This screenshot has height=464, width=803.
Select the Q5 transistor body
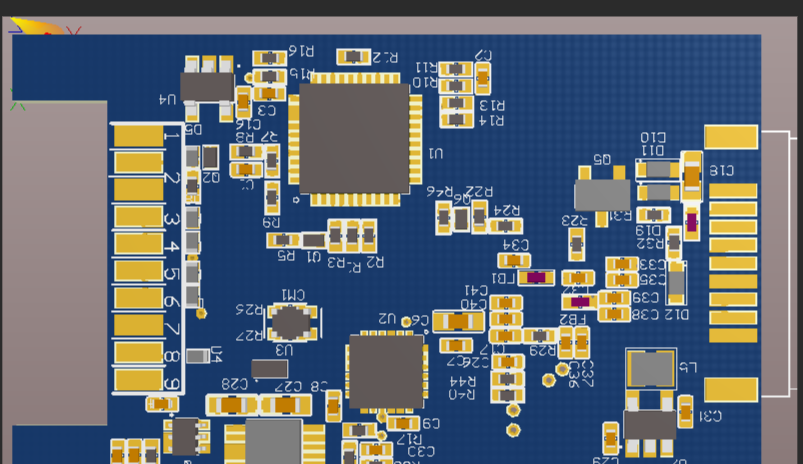602,194
